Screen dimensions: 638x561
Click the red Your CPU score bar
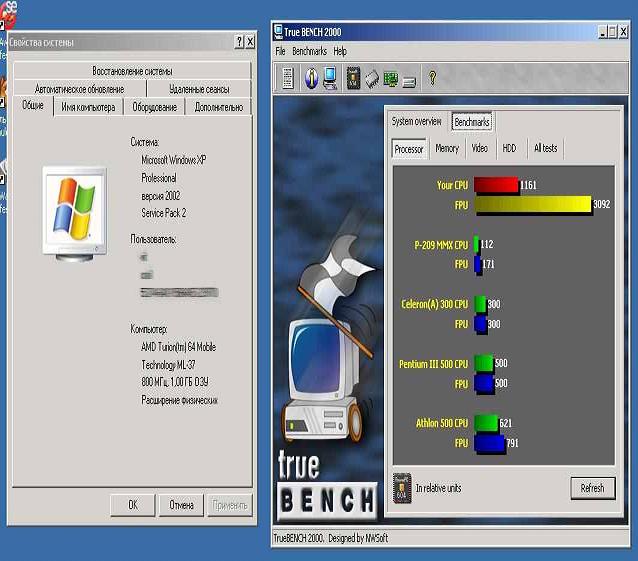[496, 185]
